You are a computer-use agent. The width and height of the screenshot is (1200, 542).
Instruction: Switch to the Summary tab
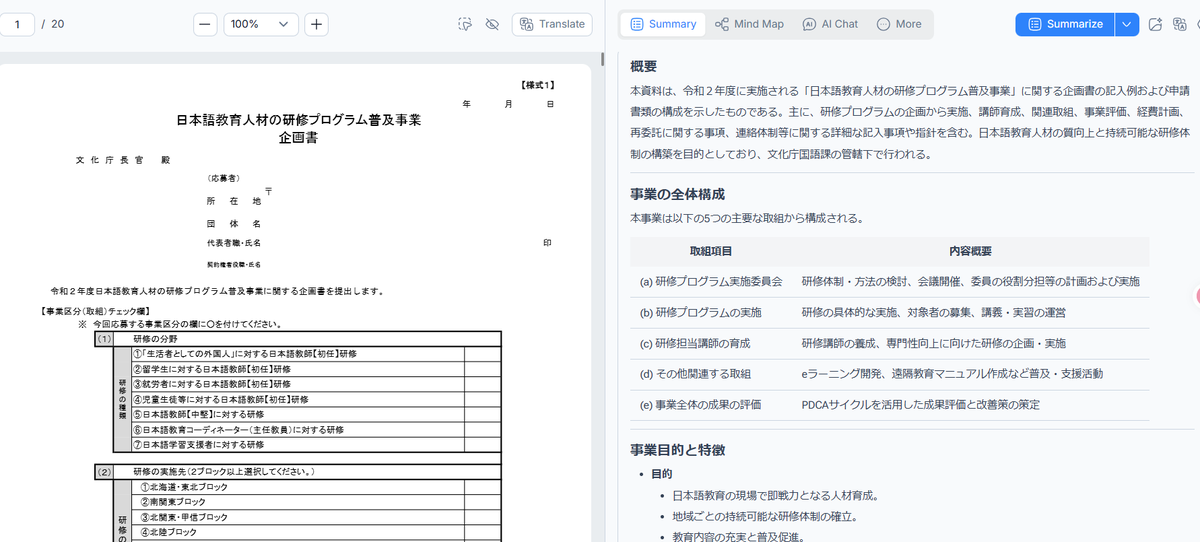tap(663, 24)
